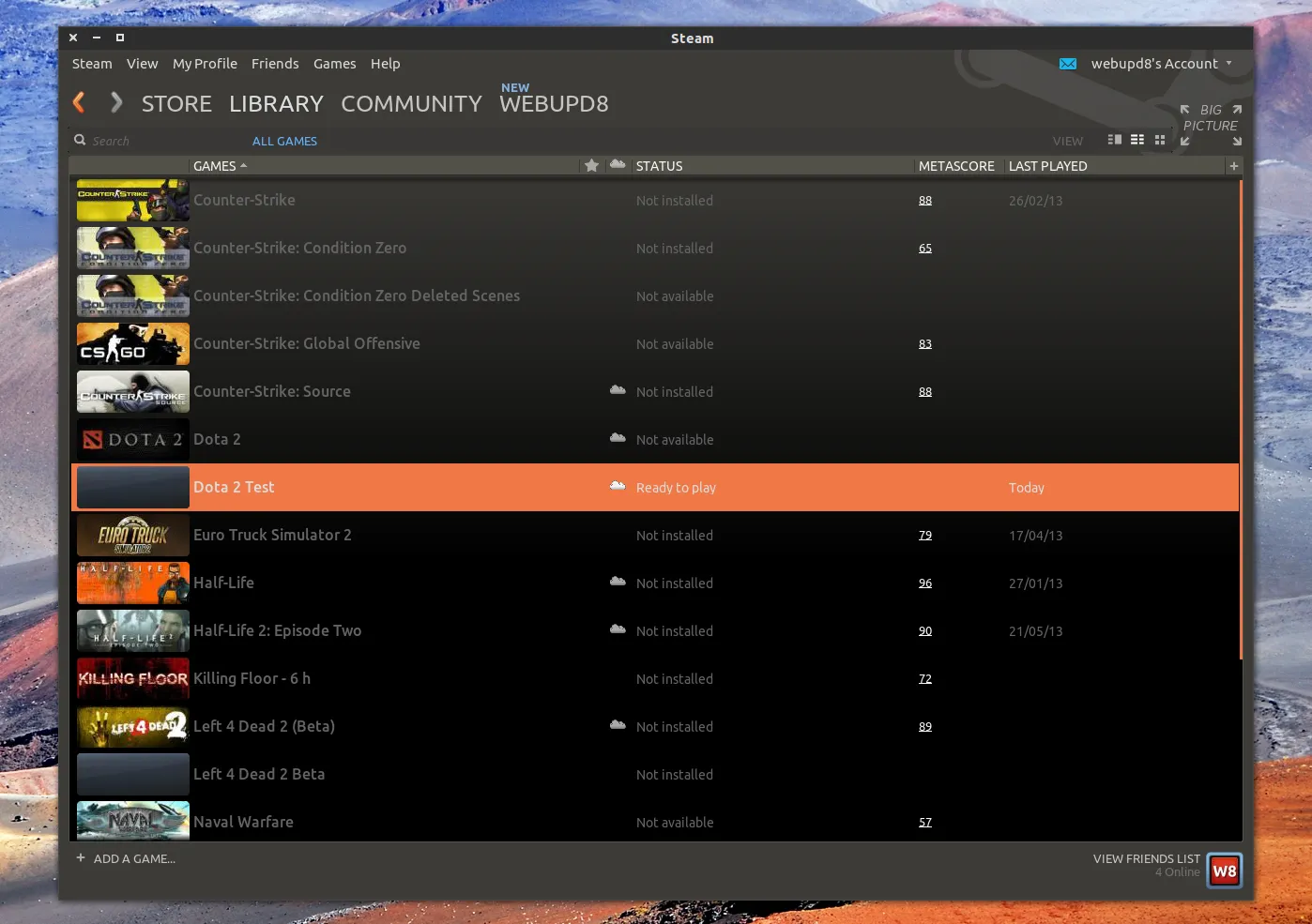Viewport: 1312px width, 924px height.
Task: Sort by the LAST PLAYED column header
Action: pyautogui.click(x=1047, y=166)
